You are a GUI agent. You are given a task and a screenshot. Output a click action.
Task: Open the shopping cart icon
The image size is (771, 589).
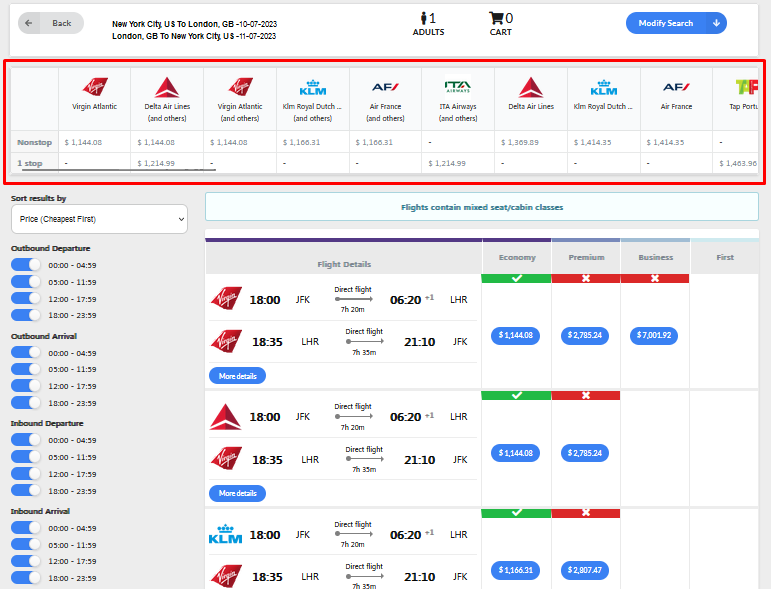[x=496, y=18]
